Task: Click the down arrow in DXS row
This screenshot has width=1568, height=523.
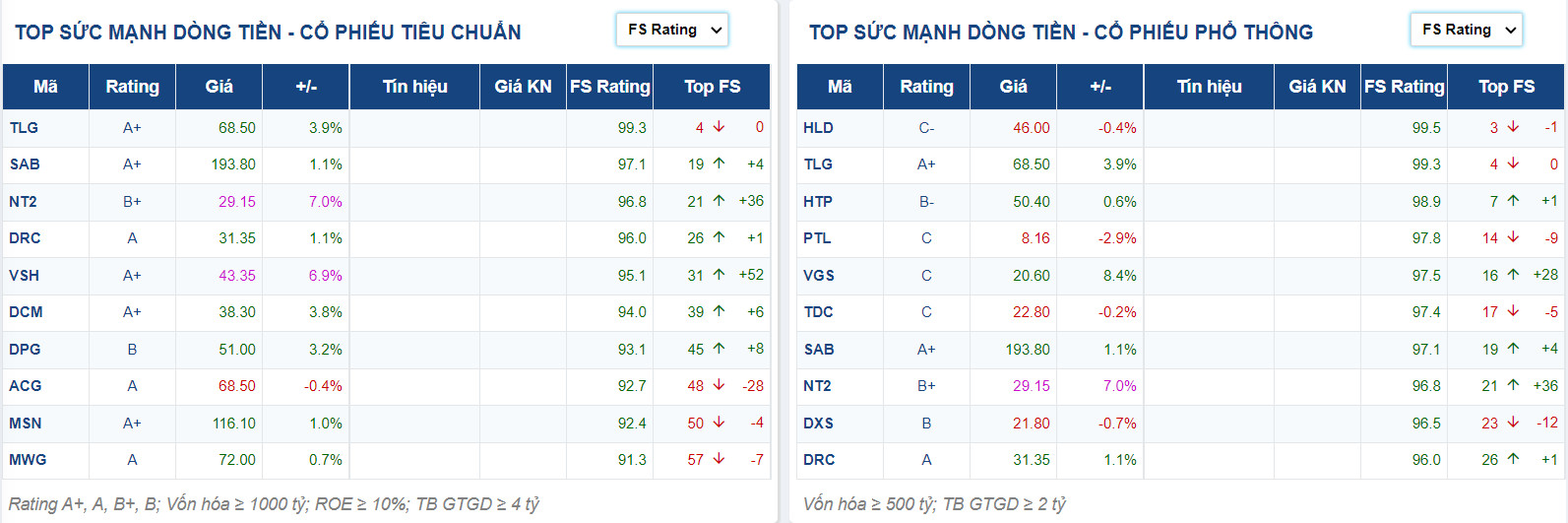Action: pyautogui.click(x=1513, y=423)
